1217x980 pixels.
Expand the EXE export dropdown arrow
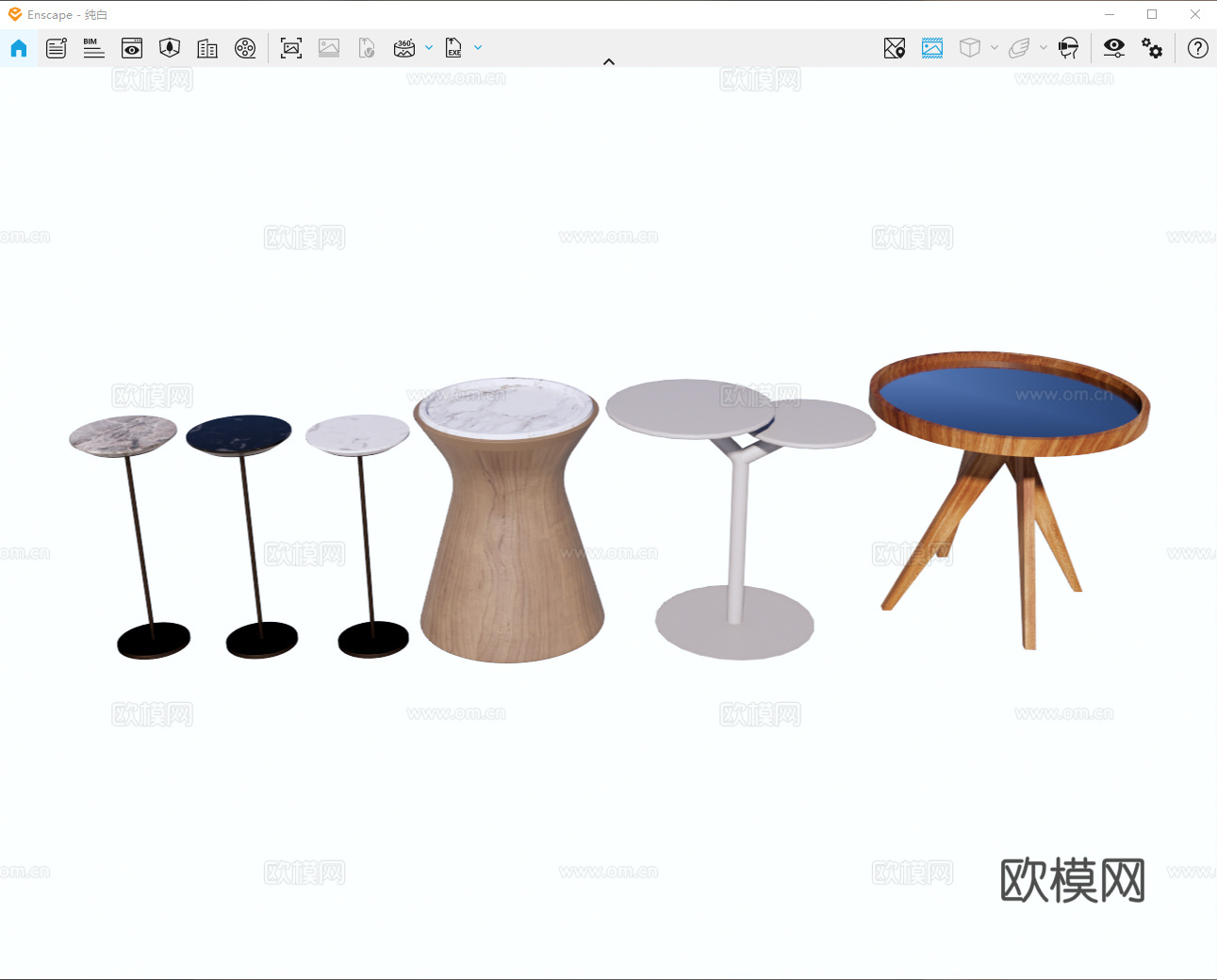click(478, 47)
